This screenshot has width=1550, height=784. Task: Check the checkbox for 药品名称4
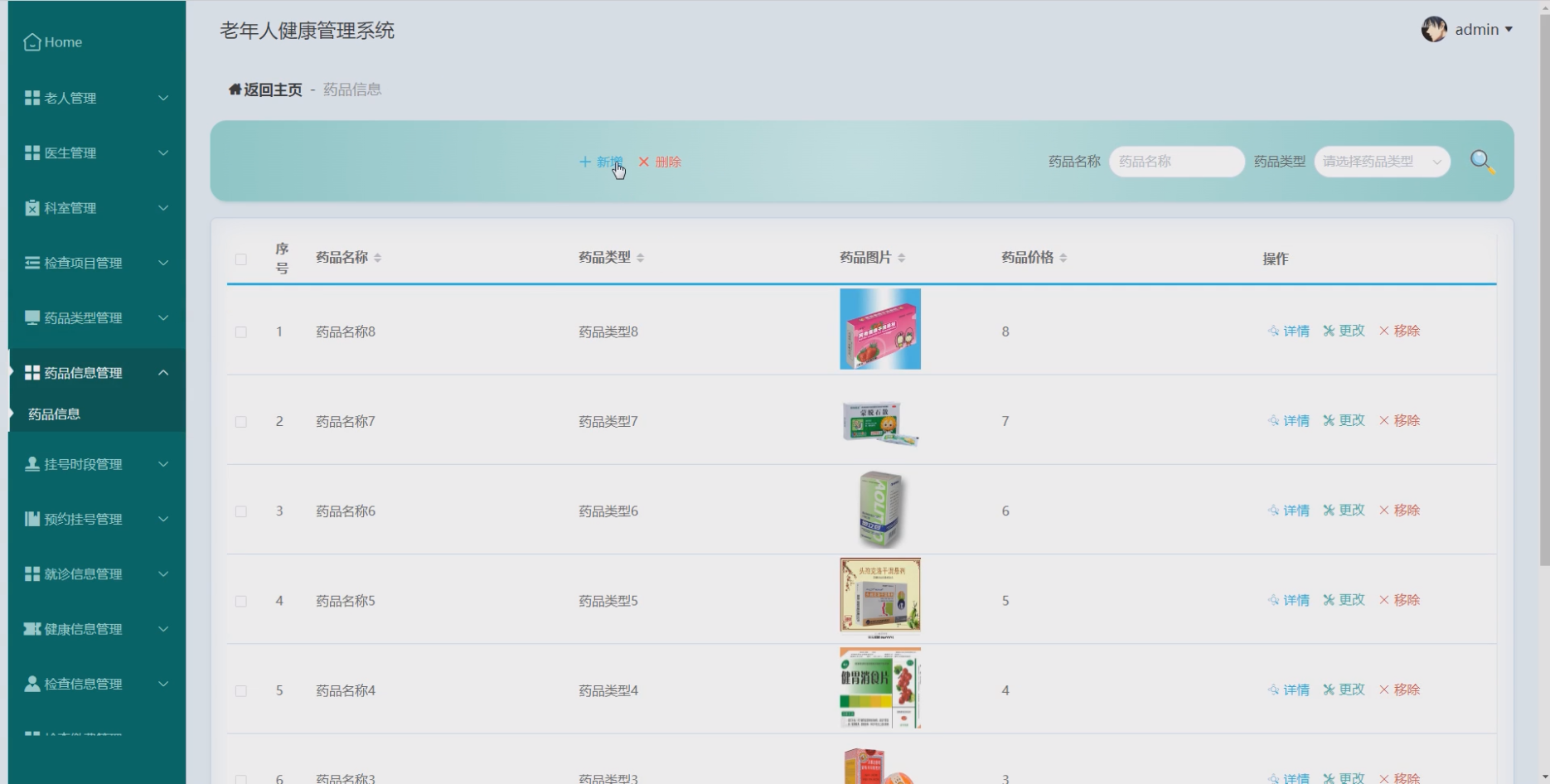point(240,690)
